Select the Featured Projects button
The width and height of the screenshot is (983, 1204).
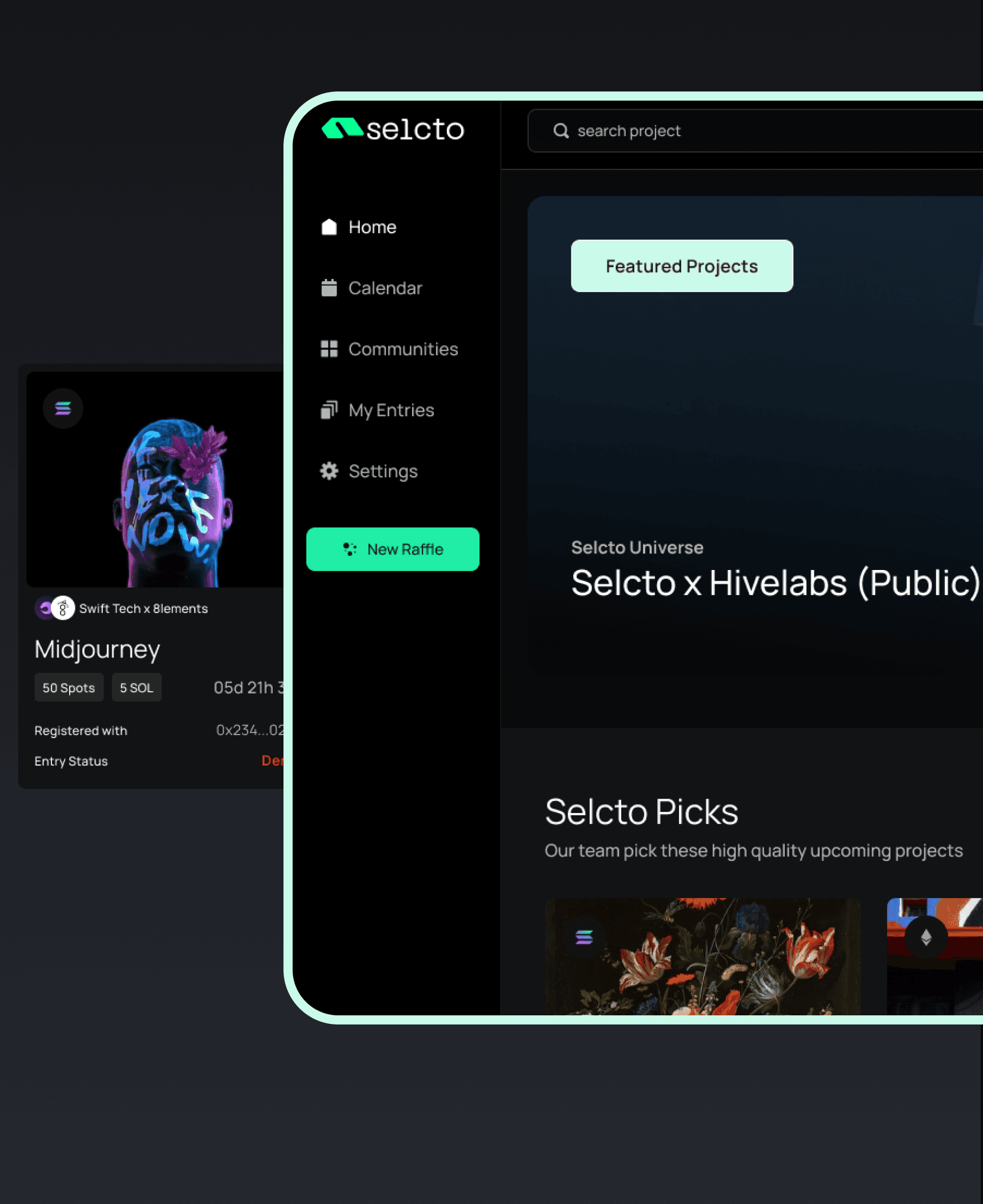pos(682,266)
